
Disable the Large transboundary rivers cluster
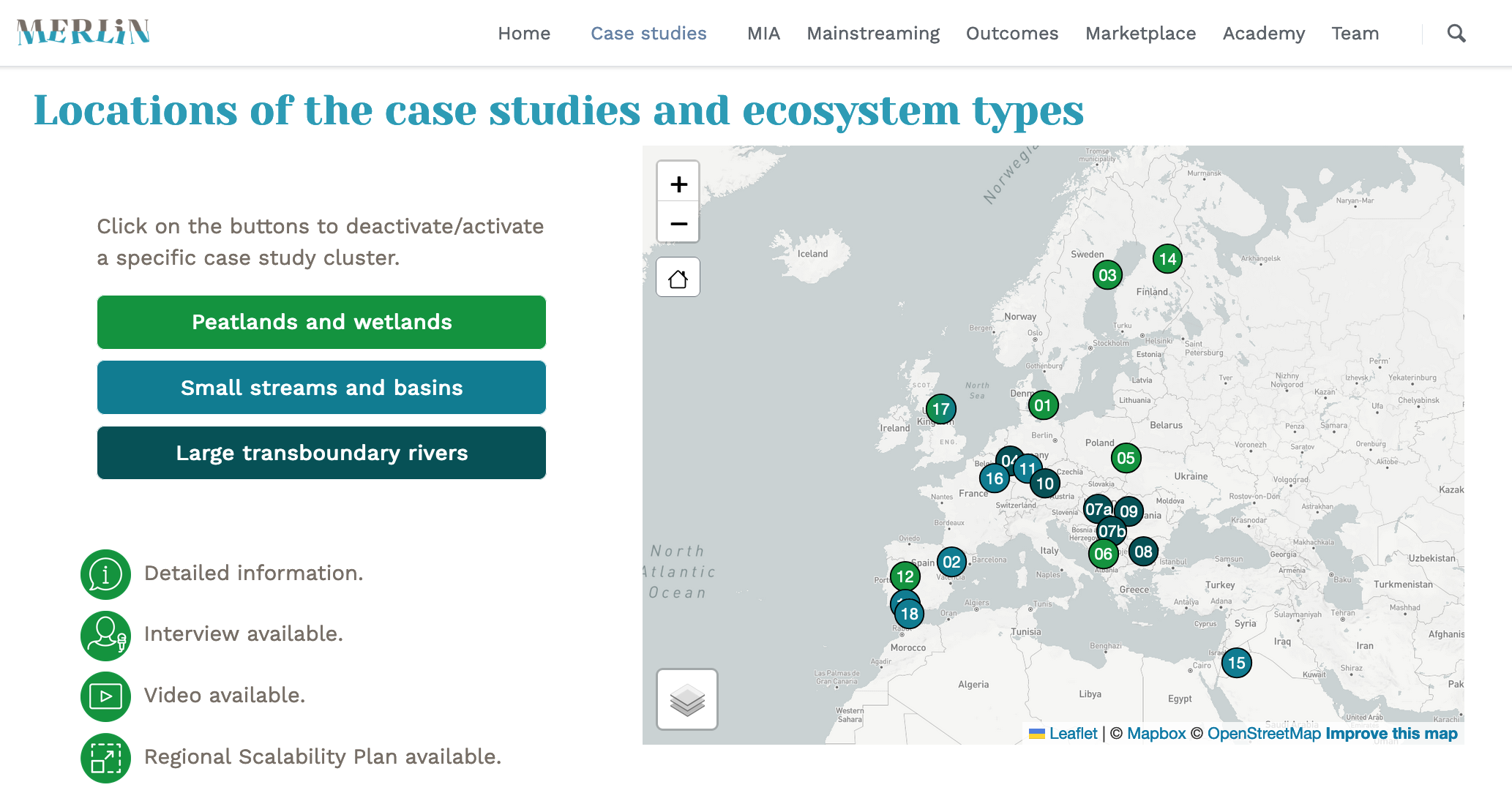coord(321,452)
